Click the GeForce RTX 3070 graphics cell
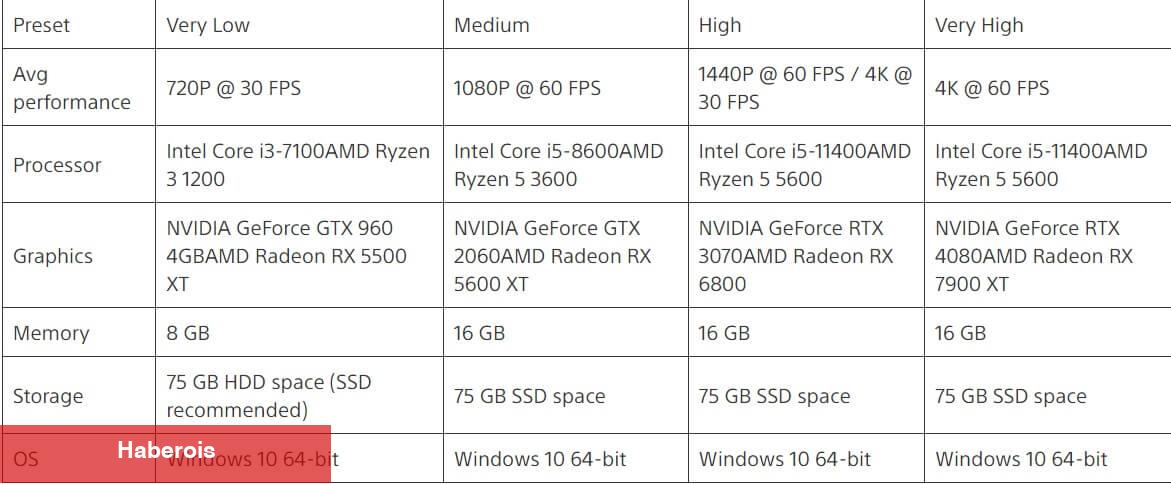Viewport: 1171px width, 484px height. pos(807,255)
